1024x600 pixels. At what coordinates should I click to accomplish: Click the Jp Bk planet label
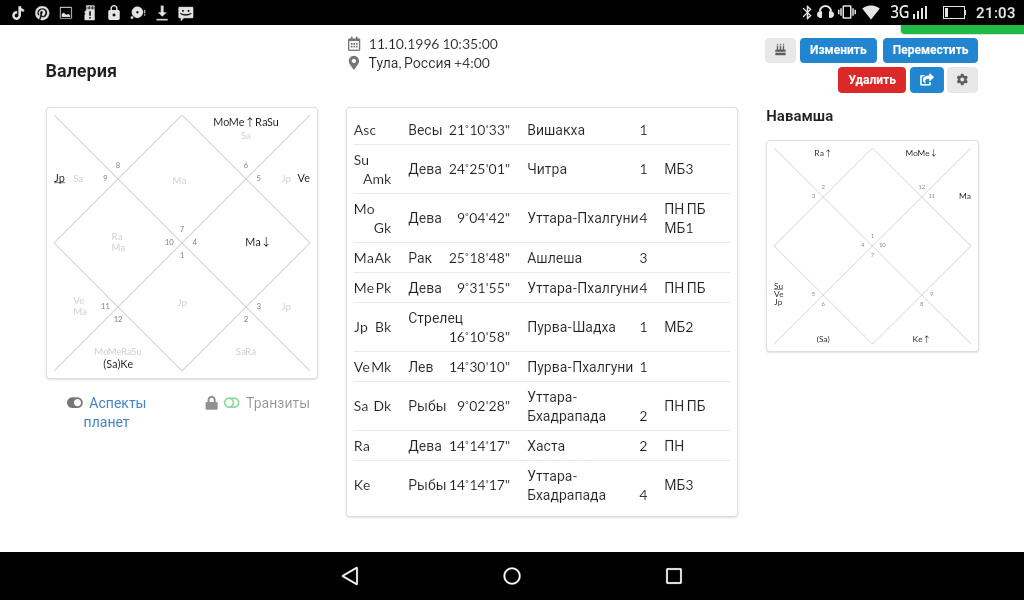(x=372, y=327)
